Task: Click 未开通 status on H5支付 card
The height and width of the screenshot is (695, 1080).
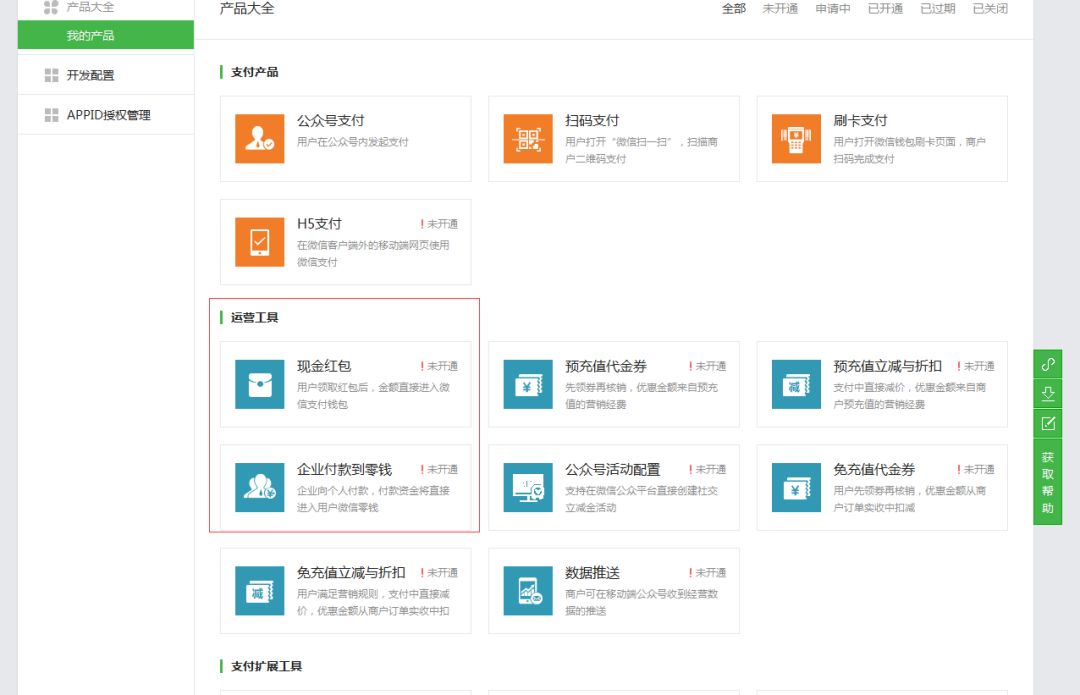Action: 439,224
